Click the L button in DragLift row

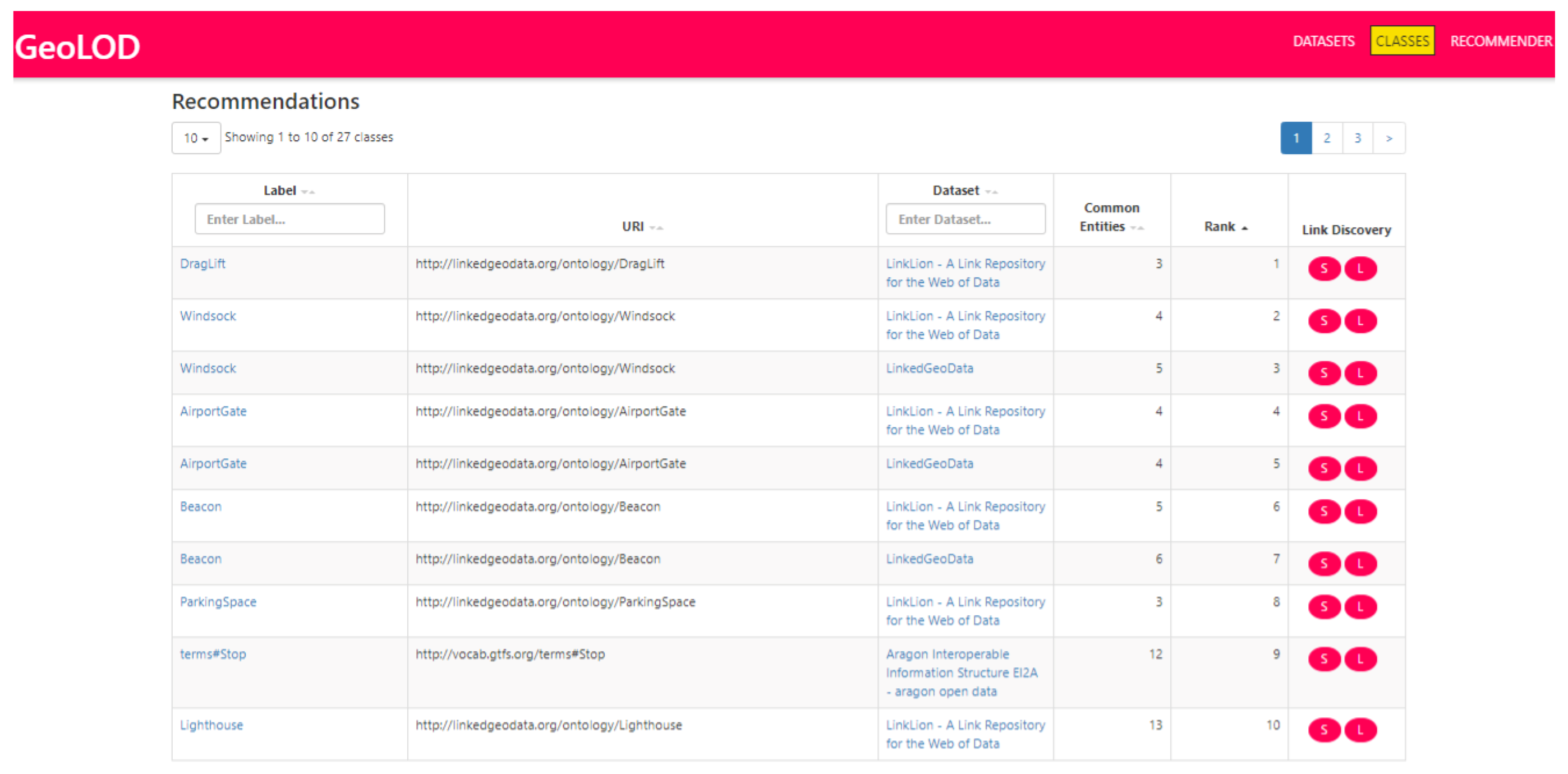point(1360,268)
